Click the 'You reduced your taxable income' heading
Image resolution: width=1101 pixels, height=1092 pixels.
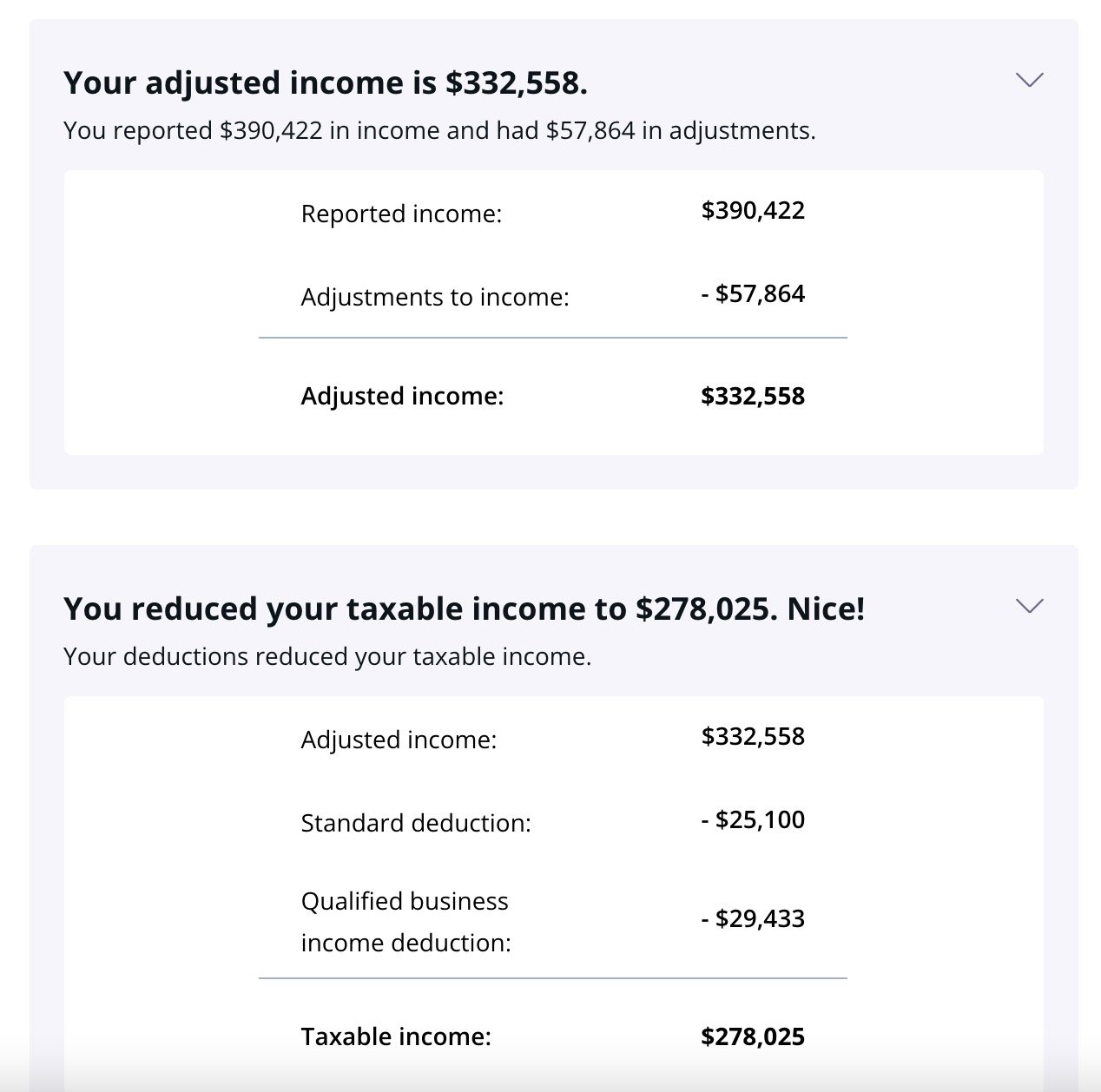pos(465,609)
